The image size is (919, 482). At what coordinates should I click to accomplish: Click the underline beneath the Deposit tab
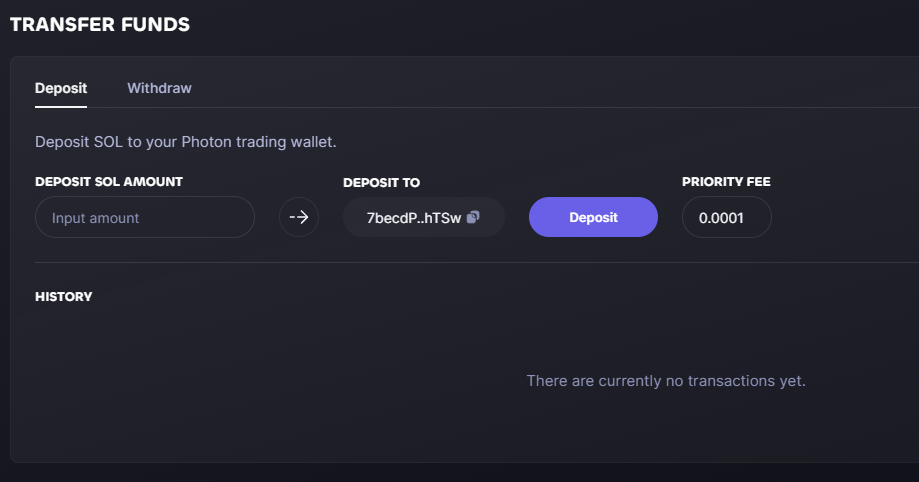click(x=61, y=107)
